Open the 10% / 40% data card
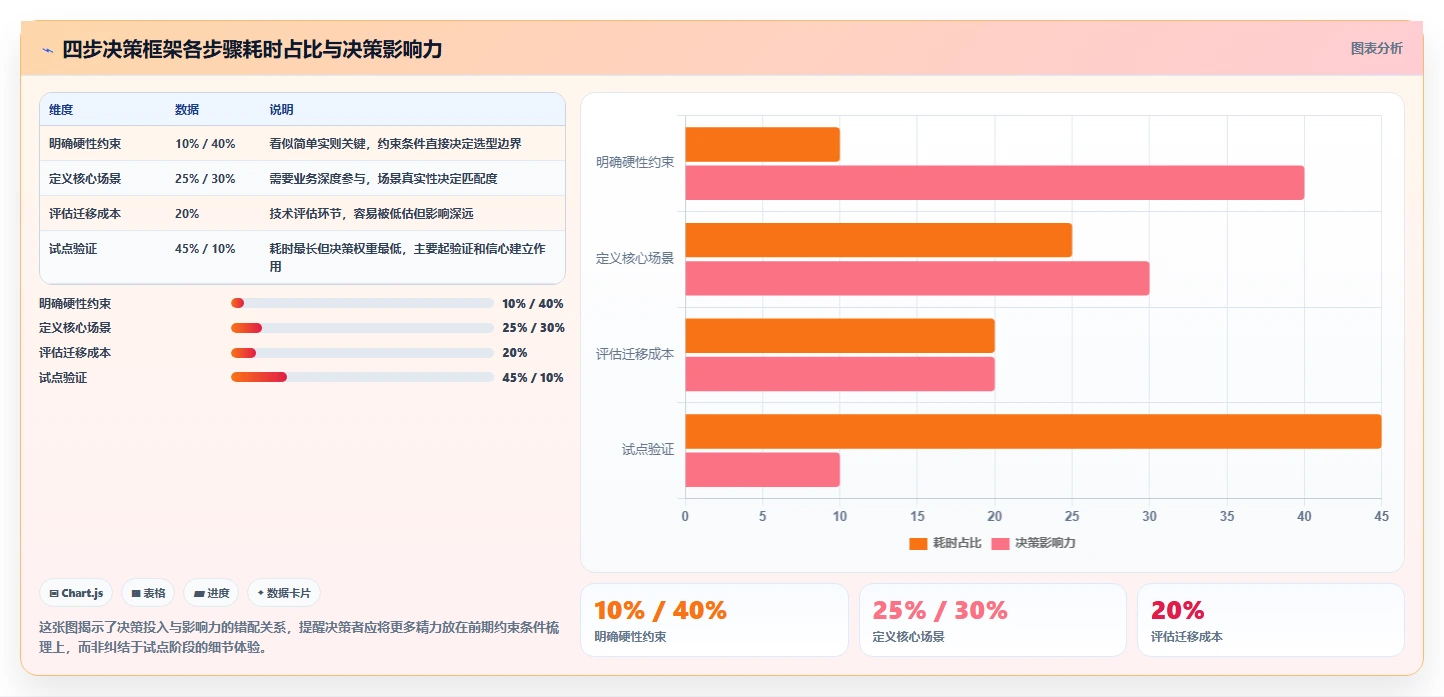Screen dimensions: 1444x697 pos(714,620)
